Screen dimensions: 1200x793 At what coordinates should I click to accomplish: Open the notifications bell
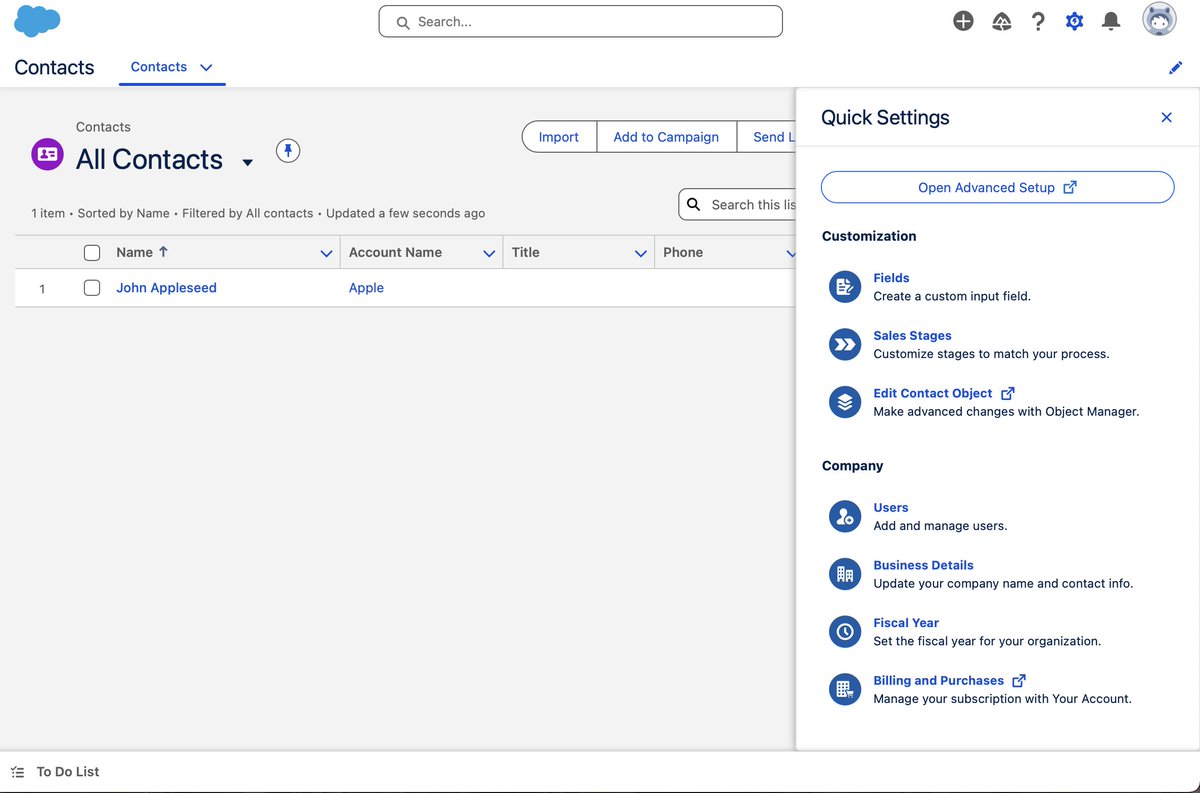click(x=1111, y=21)
